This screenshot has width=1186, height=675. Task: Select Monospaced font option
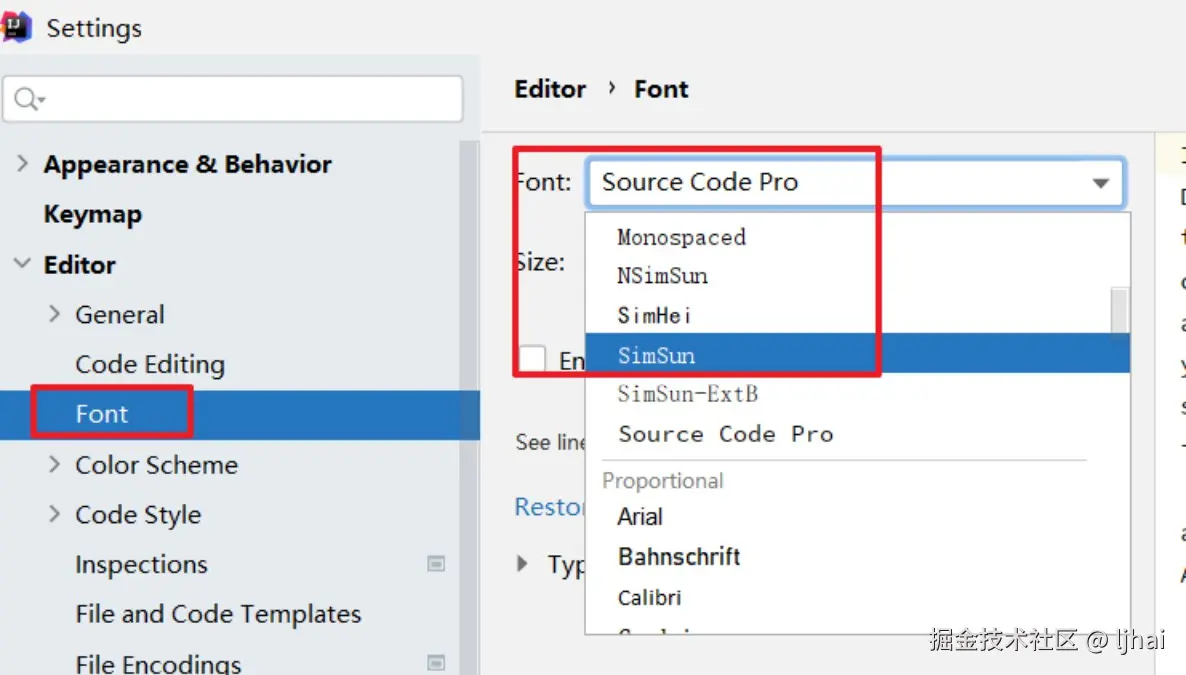(x=681, y=237)
